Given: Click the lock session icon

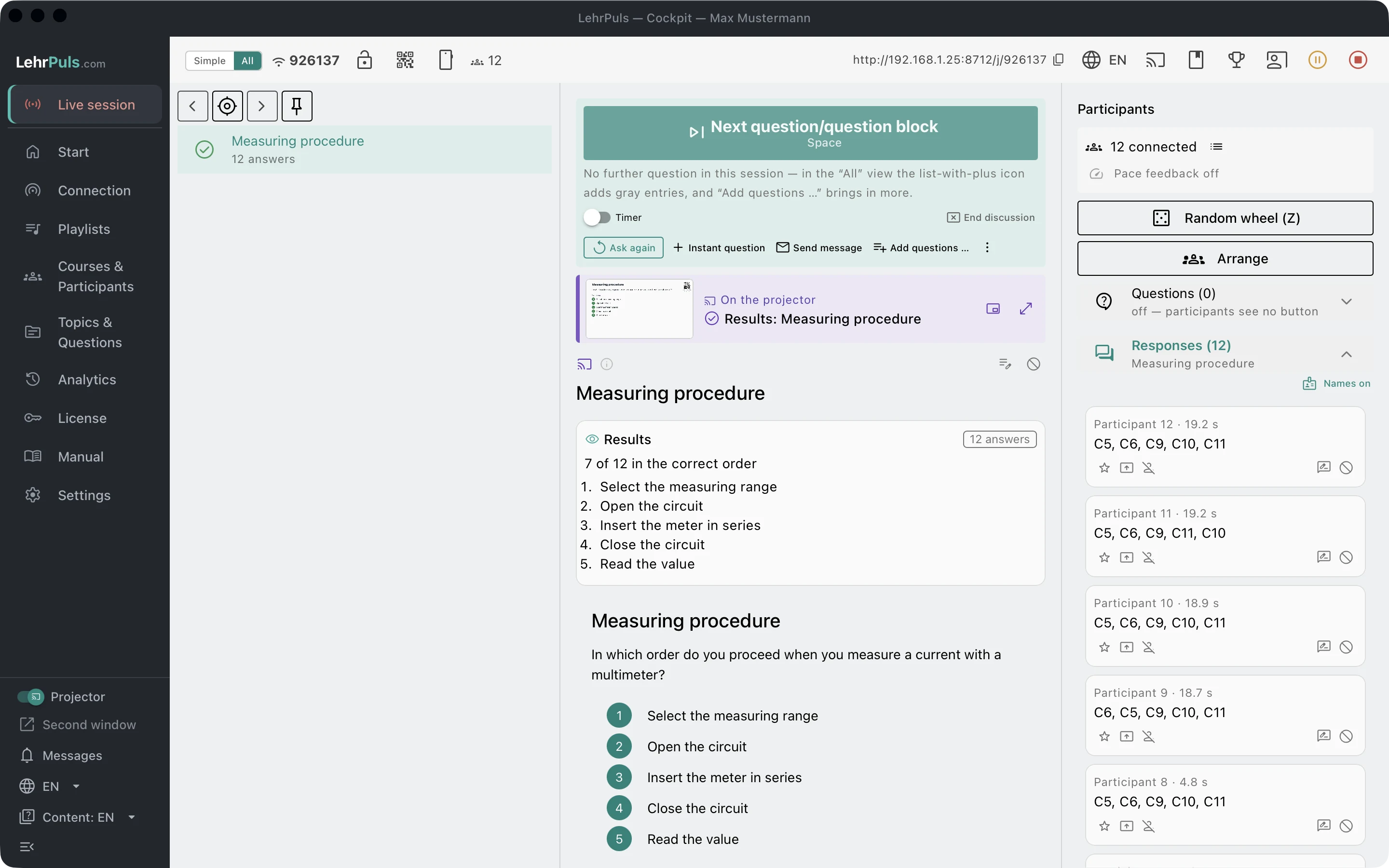Looking at the screenshot, I should pos(365,60).
